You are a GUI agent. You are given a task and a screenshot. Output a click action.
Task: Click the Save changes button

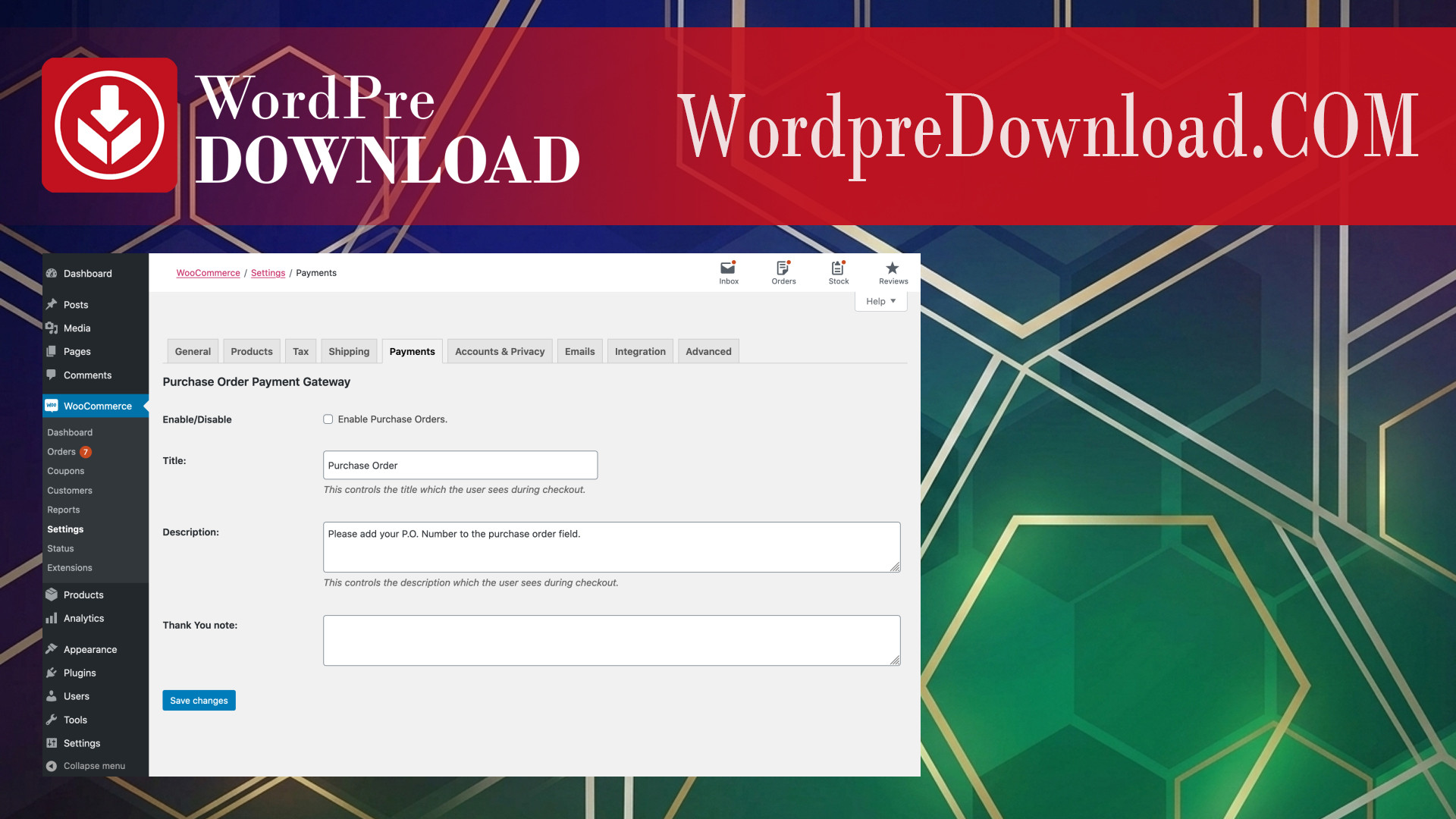point(199,701)
